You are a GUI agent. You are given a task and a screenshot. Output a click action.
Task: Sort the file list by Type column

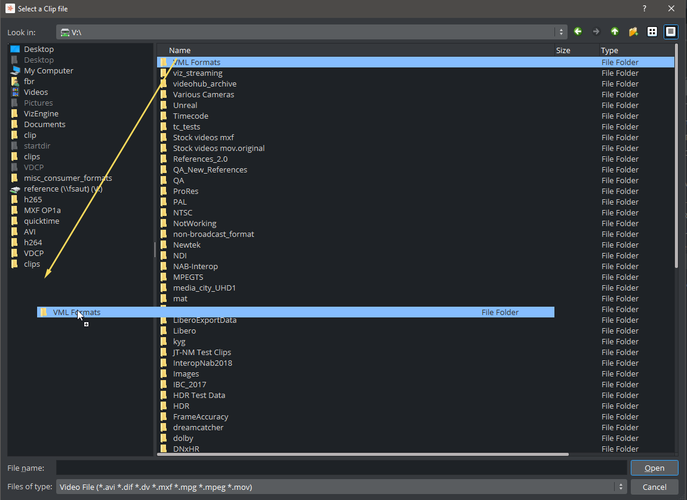click(610, 50)
